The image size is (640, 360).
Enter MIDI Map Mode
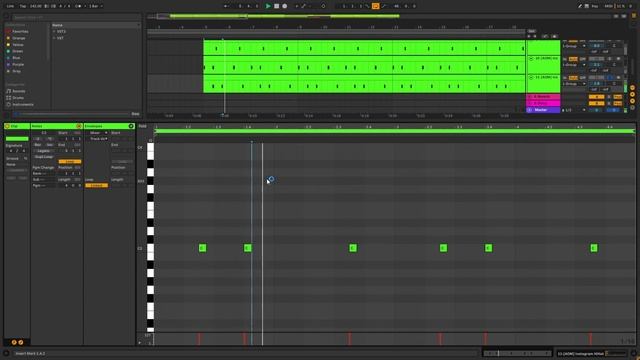pos(609,6)
